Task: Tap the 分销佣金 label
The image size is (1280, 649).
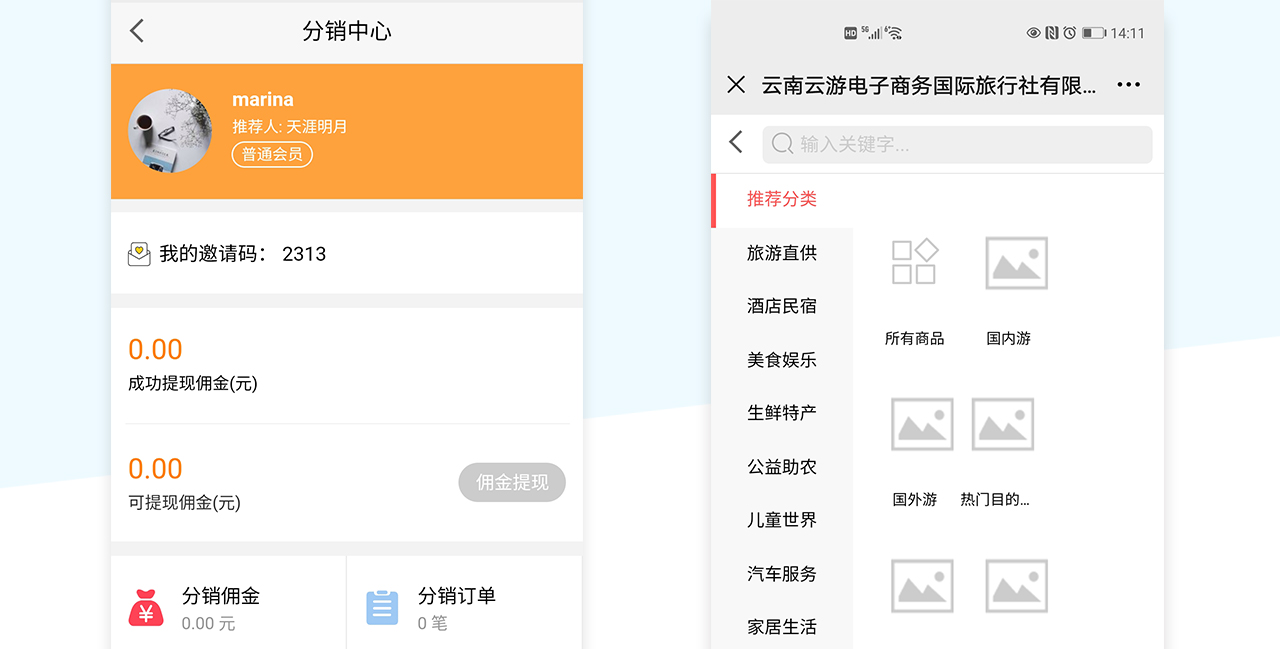Action: pos(221,596)
